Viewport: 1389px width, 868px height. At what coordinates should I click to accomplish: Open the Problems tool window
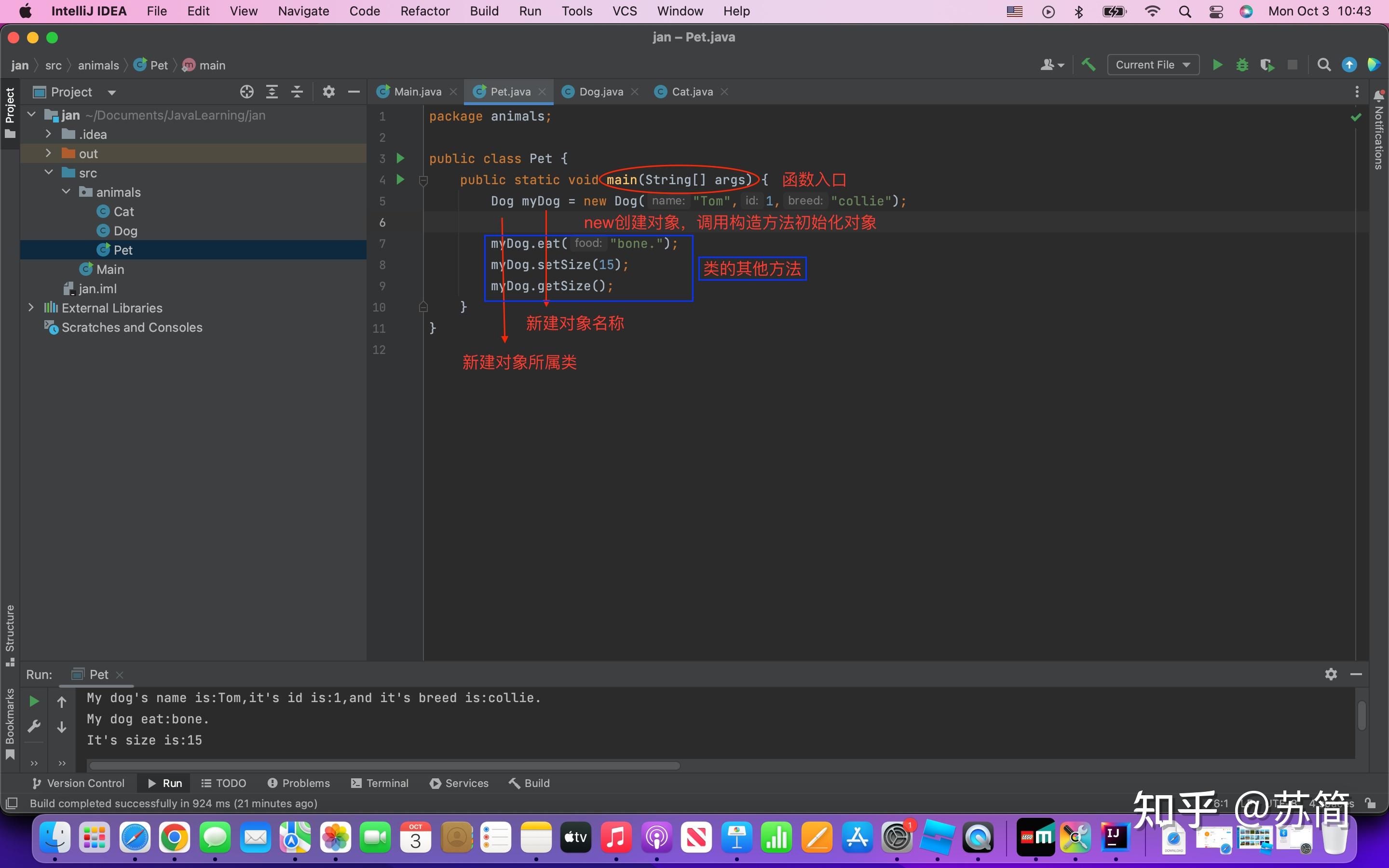[x=299, y=783]
